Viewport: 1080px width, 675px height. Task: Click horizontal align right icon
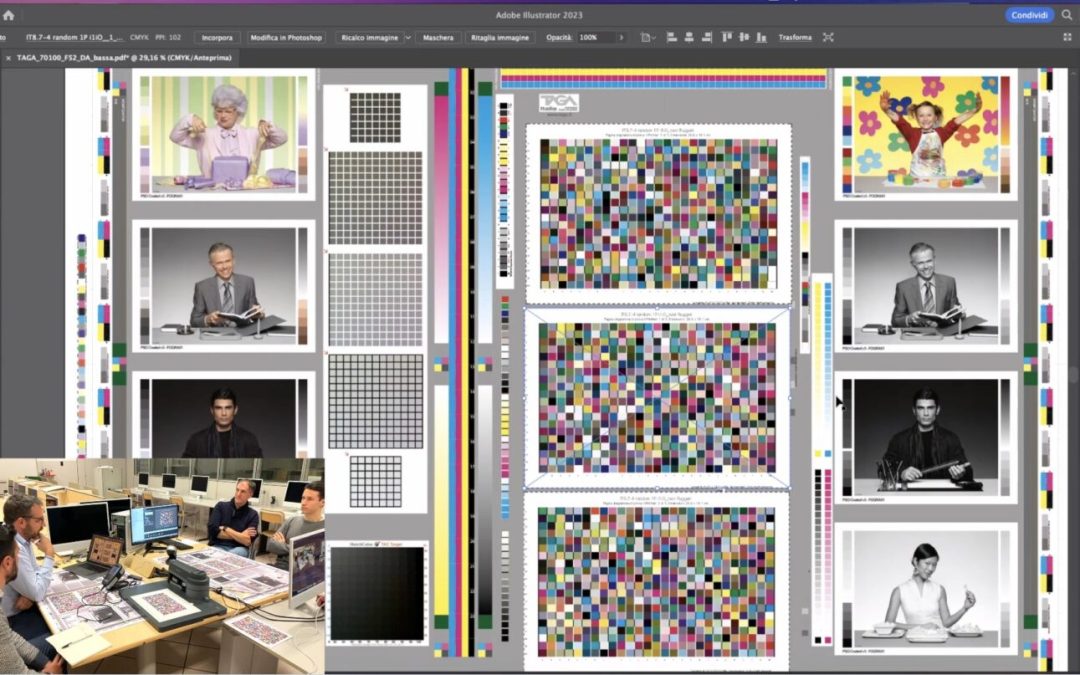(707, 37)
